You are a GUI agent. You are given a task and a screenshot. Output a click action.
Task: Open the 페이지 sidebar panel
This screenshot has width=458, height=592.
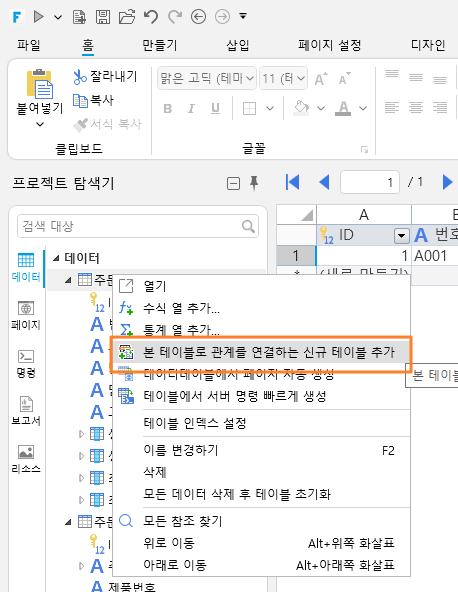click(26, 315)
